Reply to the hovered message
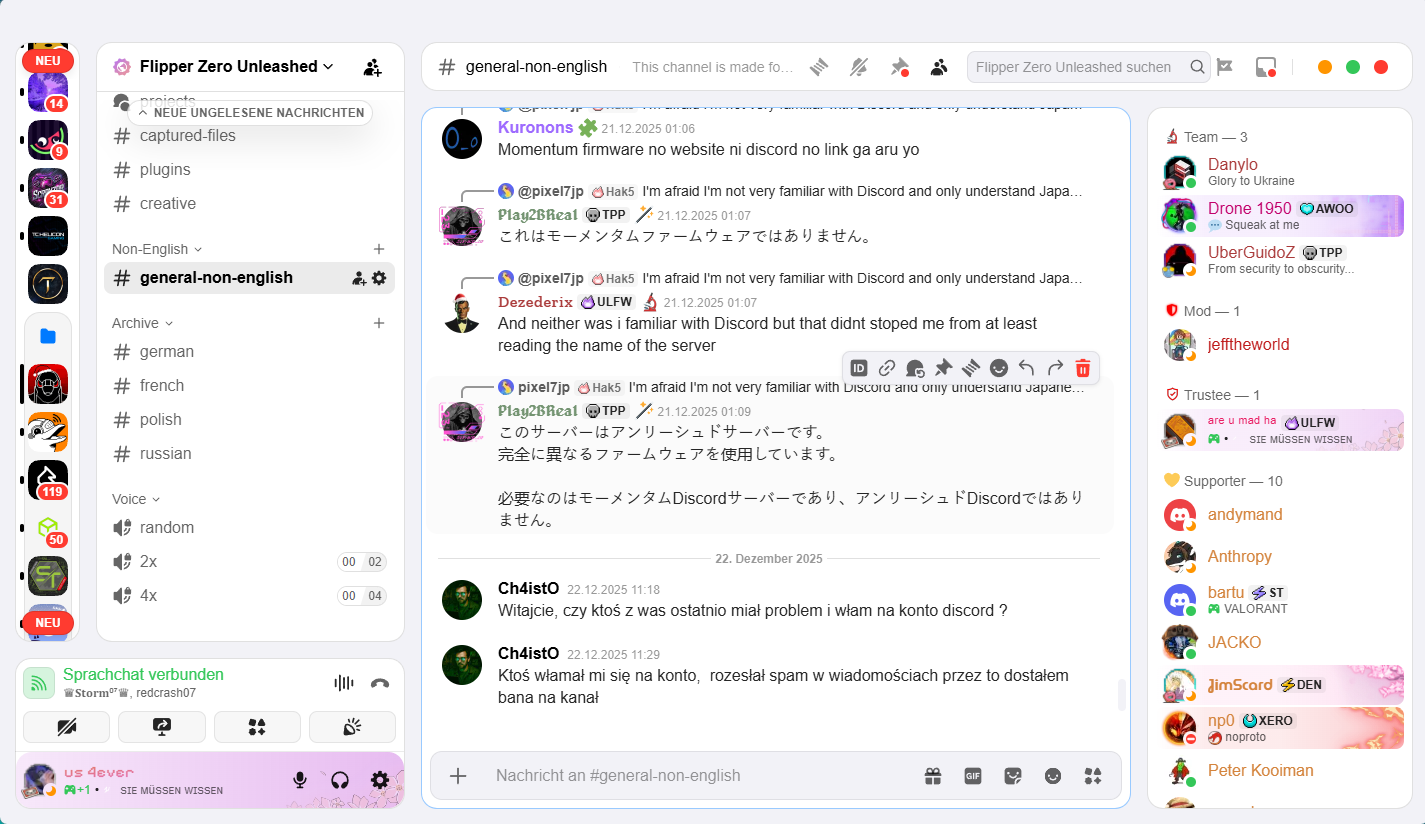Viewport: 1425px width, 824px height. [1026, 368]
